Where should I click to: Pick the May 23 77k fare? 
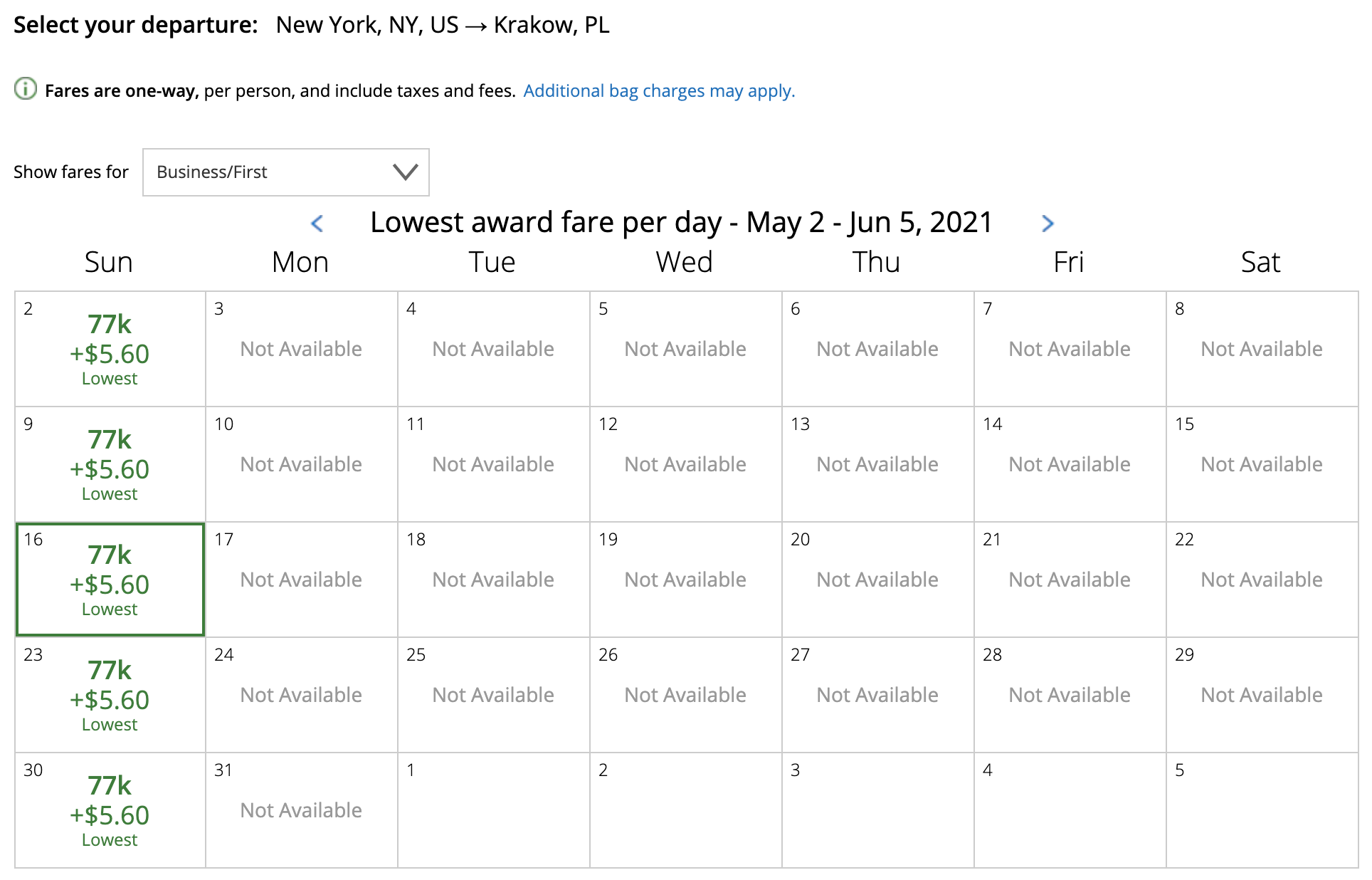click(x=110, y=695)
